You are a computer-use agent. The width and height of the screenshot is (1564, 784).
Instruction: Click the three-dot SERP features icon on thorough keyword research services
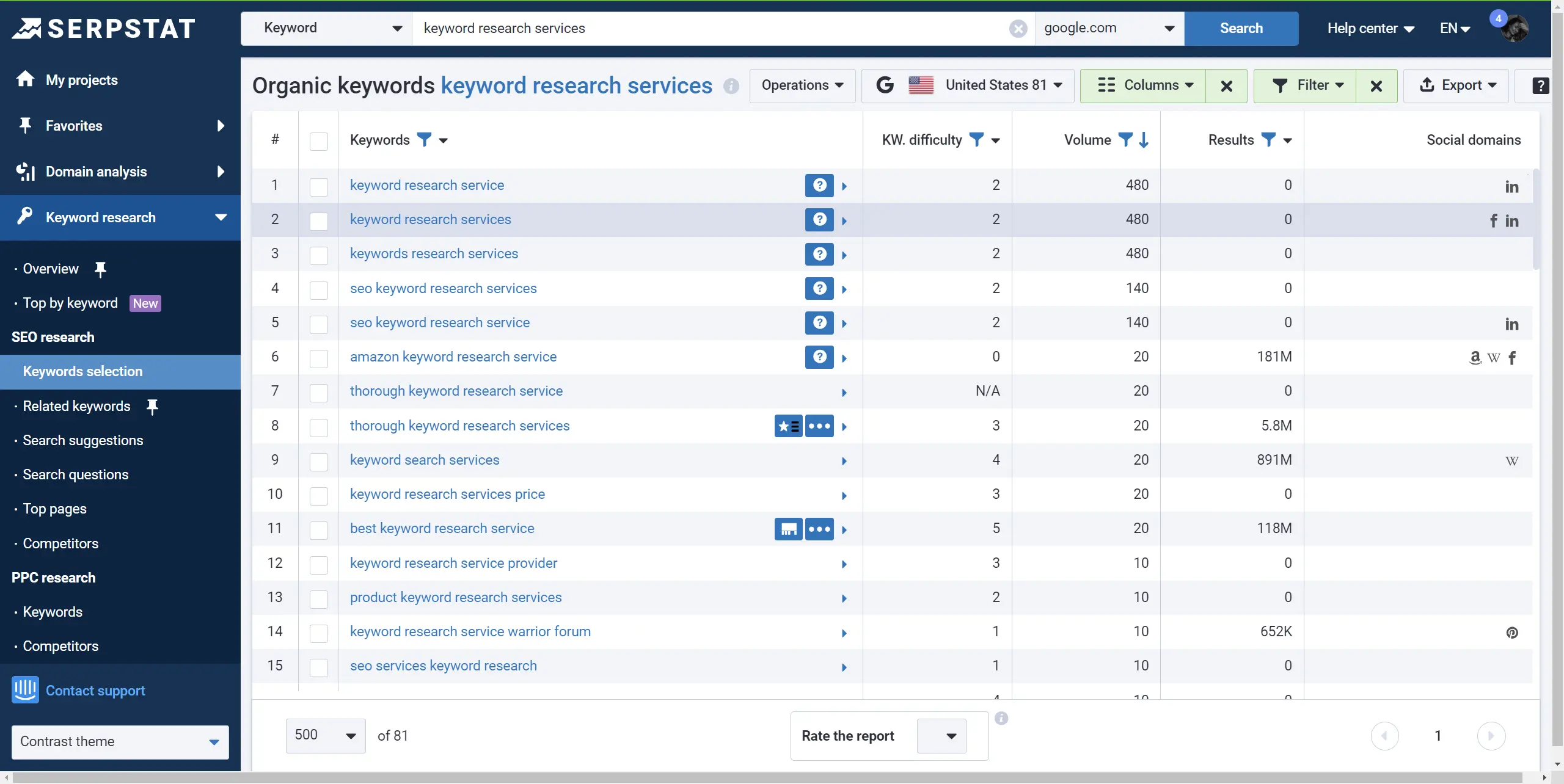(x=819, y=426)
